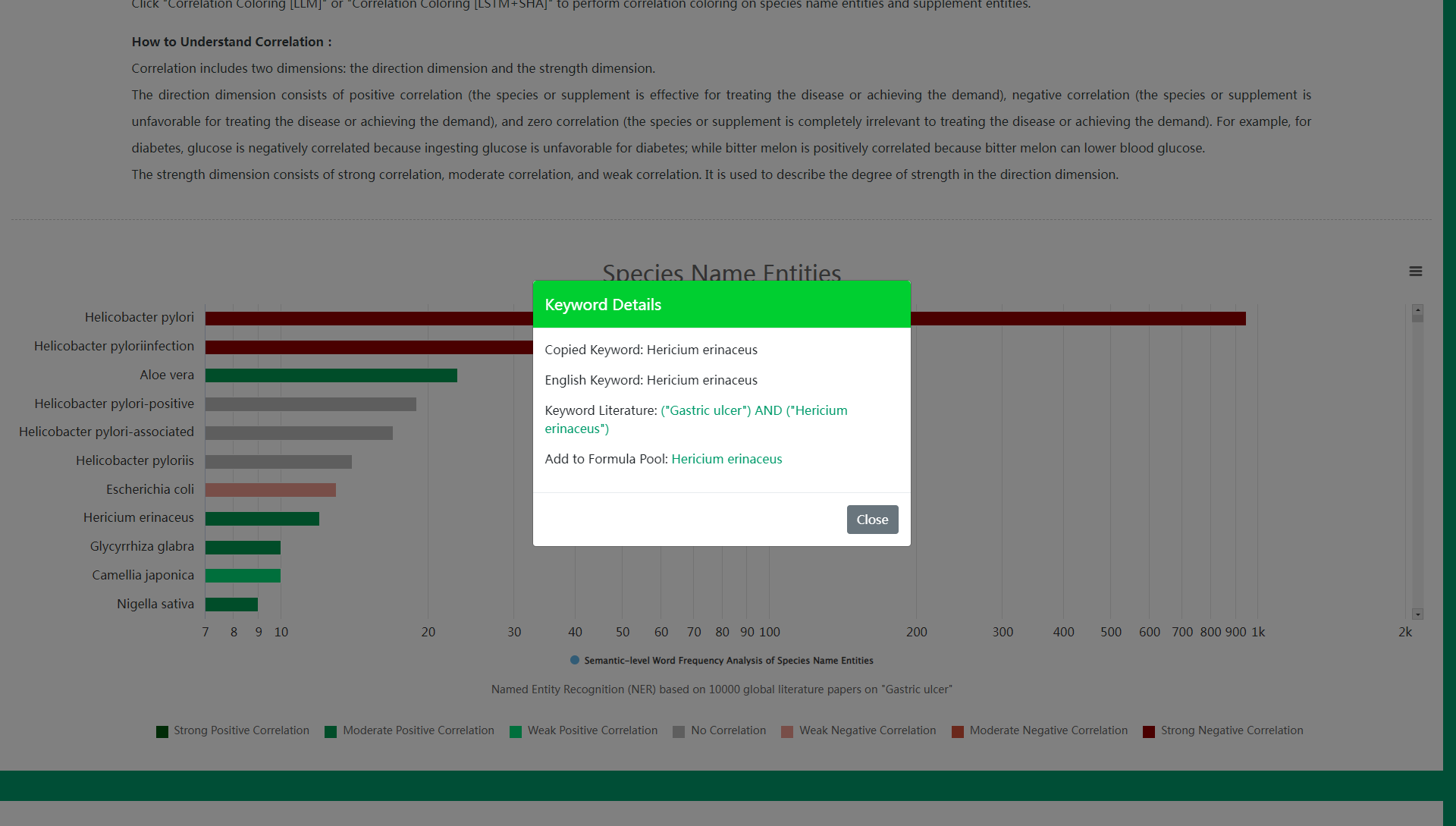This screenshot has width=1456, height=826.
Task: Select the Escherichia coli bar
Action: (x=270, y=490)
